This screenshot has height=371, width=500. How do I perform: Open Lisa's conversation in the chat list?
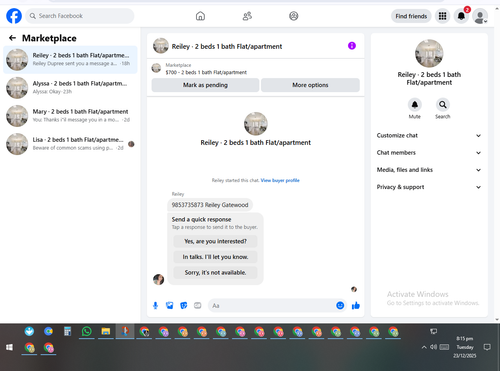(x=70, y=144)
